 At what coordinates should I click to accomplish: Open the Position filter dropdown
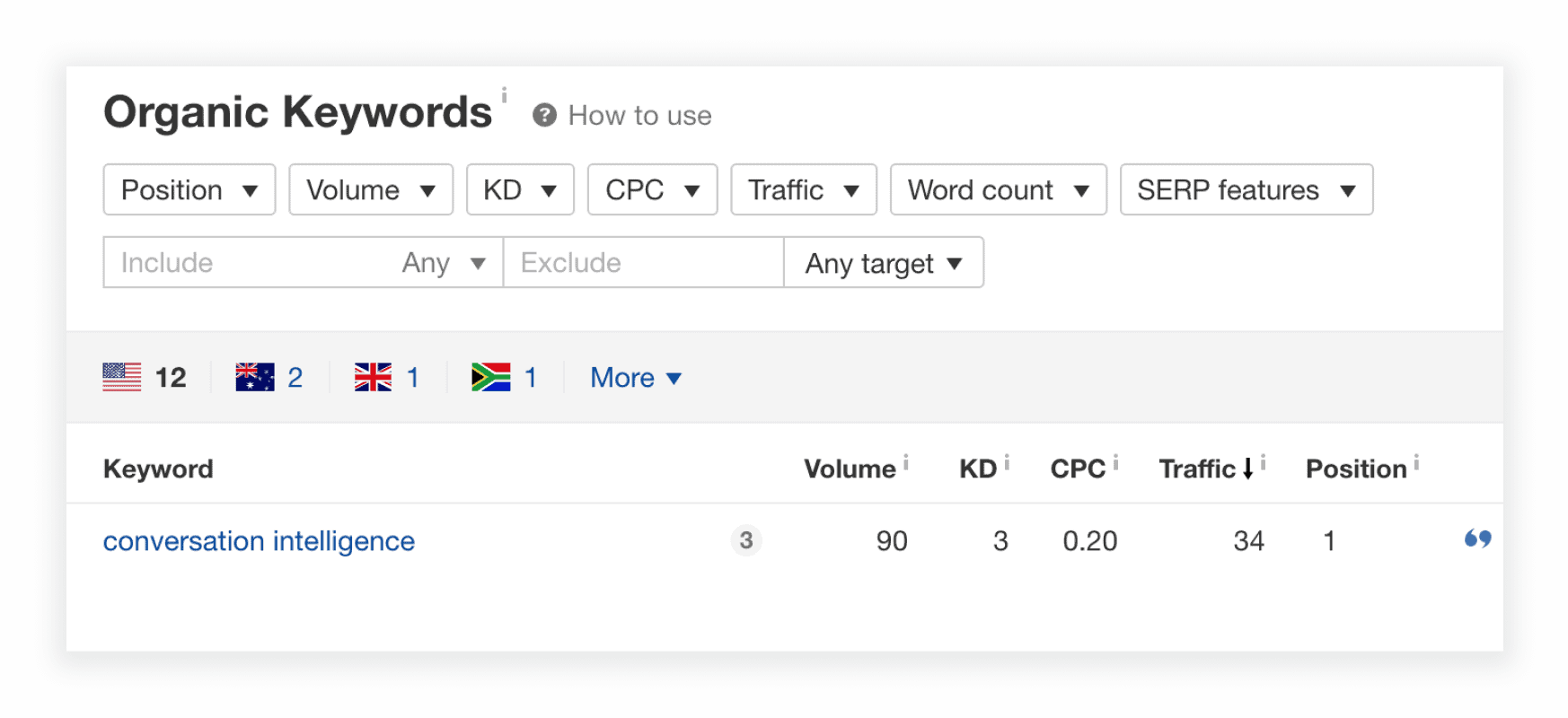point(189,189)
